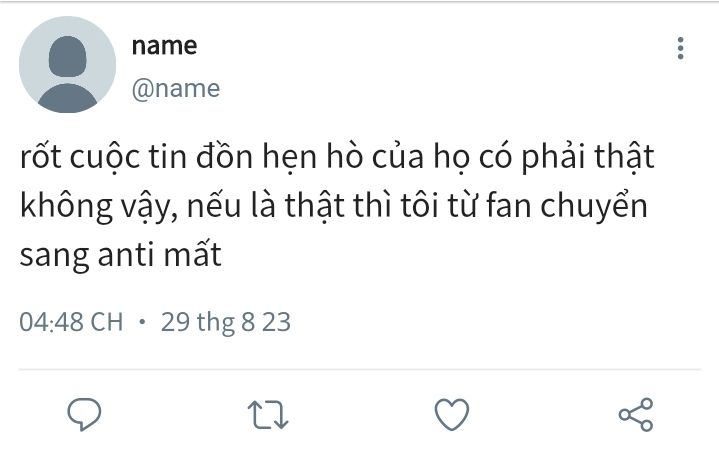Open profile via bold display name
719x459 pixels.
(x=164, y=46)
